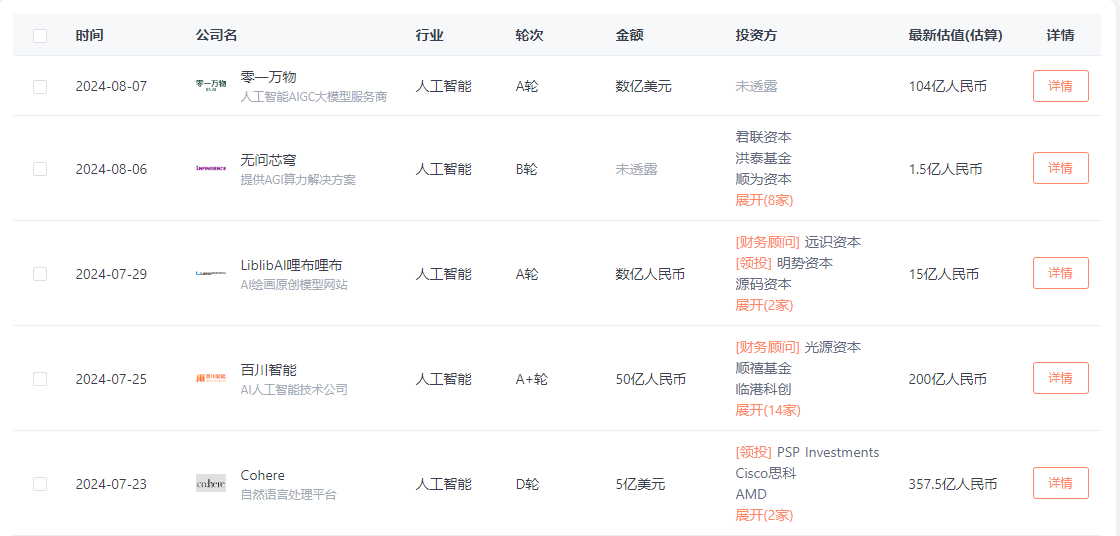Click the 投资方 column header
Screen dimensions: 1120x536
[x=756, y=36]
